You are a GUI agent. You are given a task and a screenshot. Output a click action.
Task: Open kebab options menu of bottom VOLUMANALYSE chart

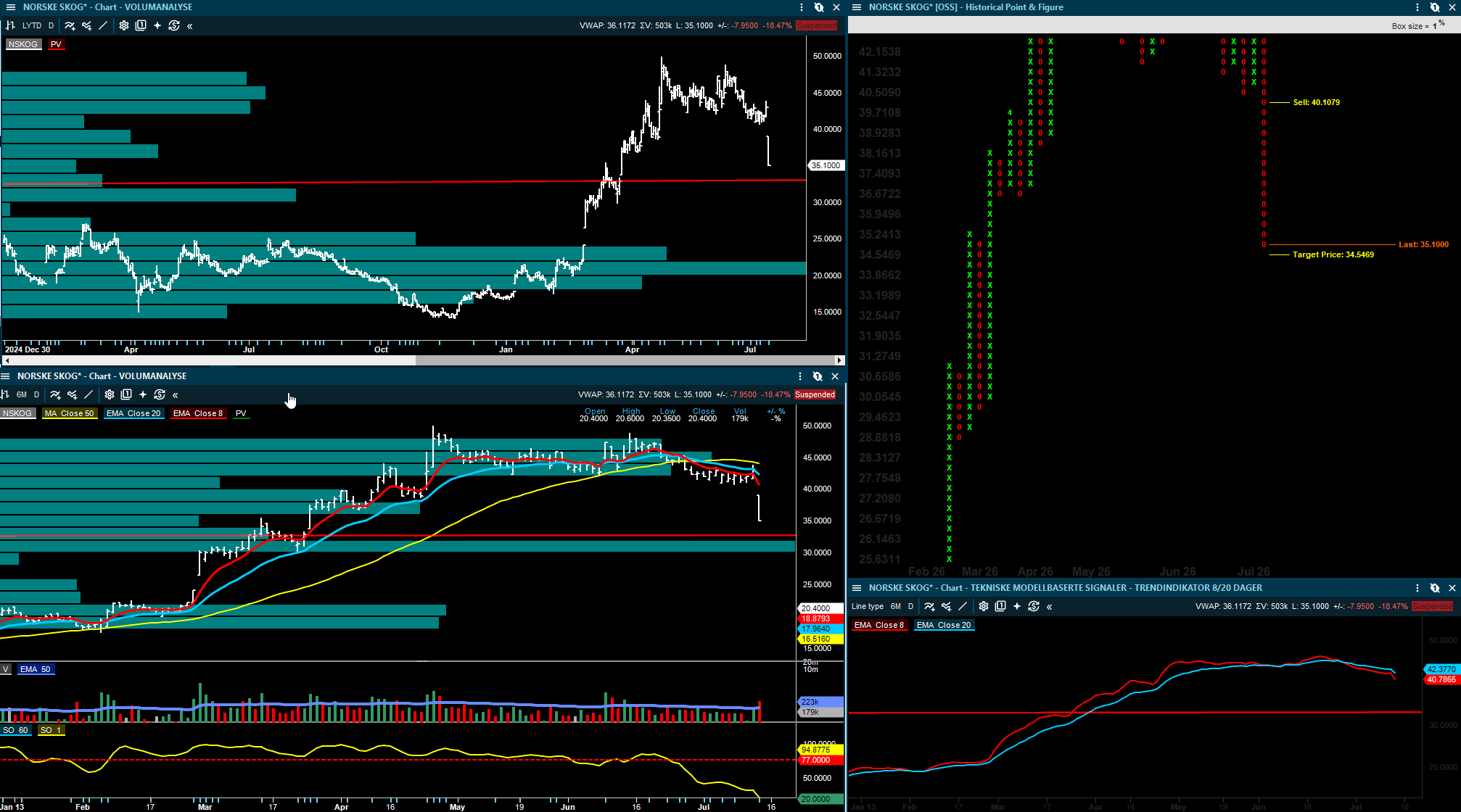(800, 376)
